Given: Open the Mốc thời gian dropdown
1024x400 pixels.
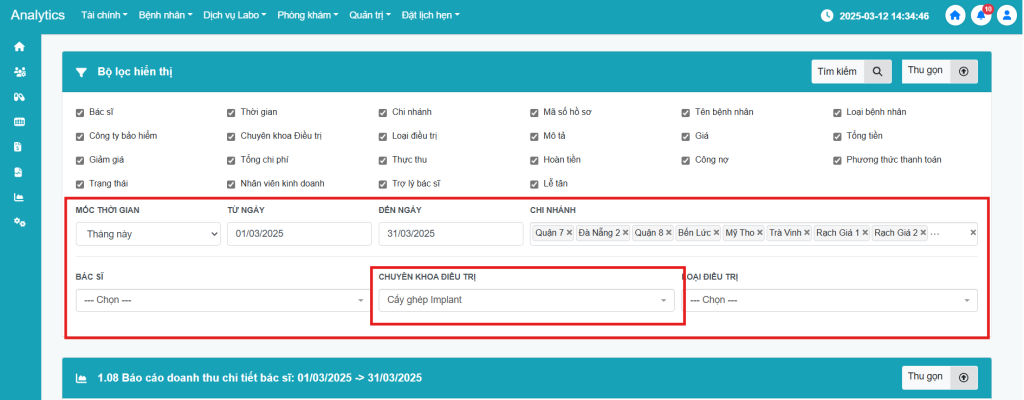Looking at the screenshot, I should click(x=148, y=233).
